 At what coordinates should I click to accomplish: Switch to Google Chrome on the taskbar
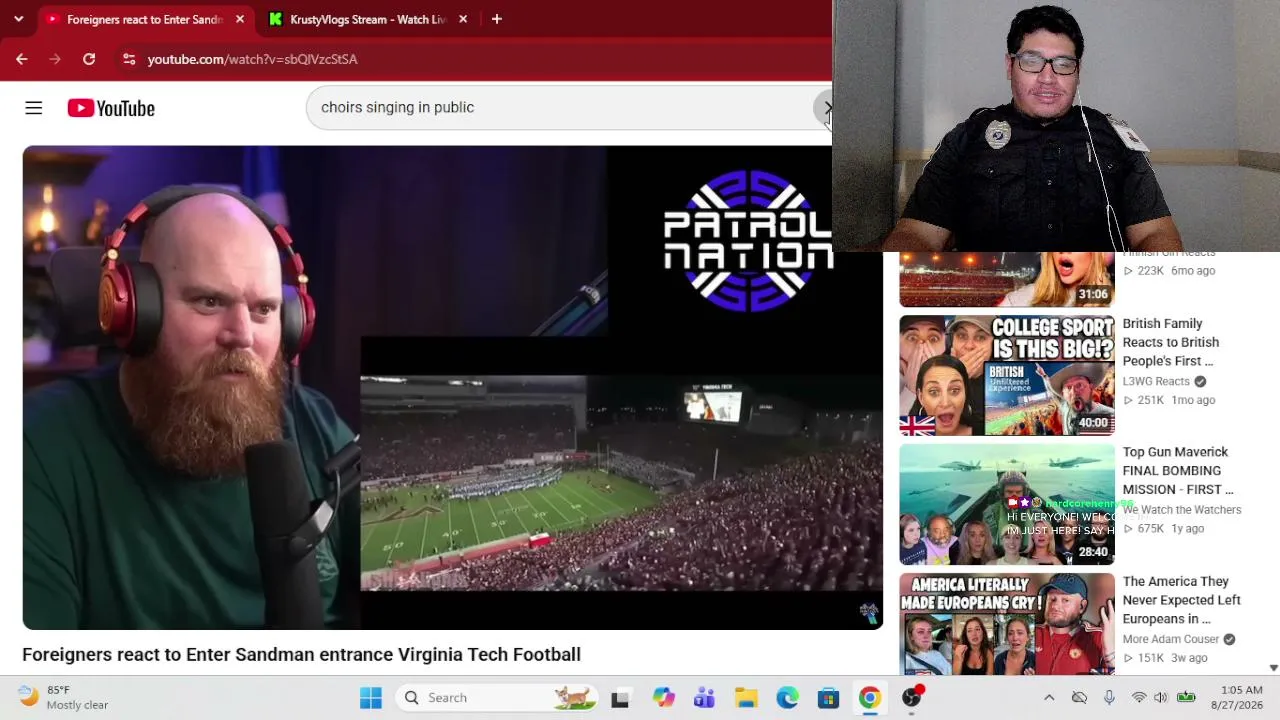870,698
